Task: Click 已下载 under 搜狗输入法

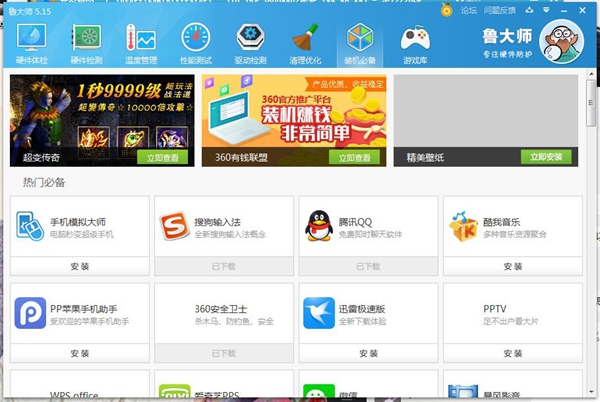Action: click(x=224, y=266)
